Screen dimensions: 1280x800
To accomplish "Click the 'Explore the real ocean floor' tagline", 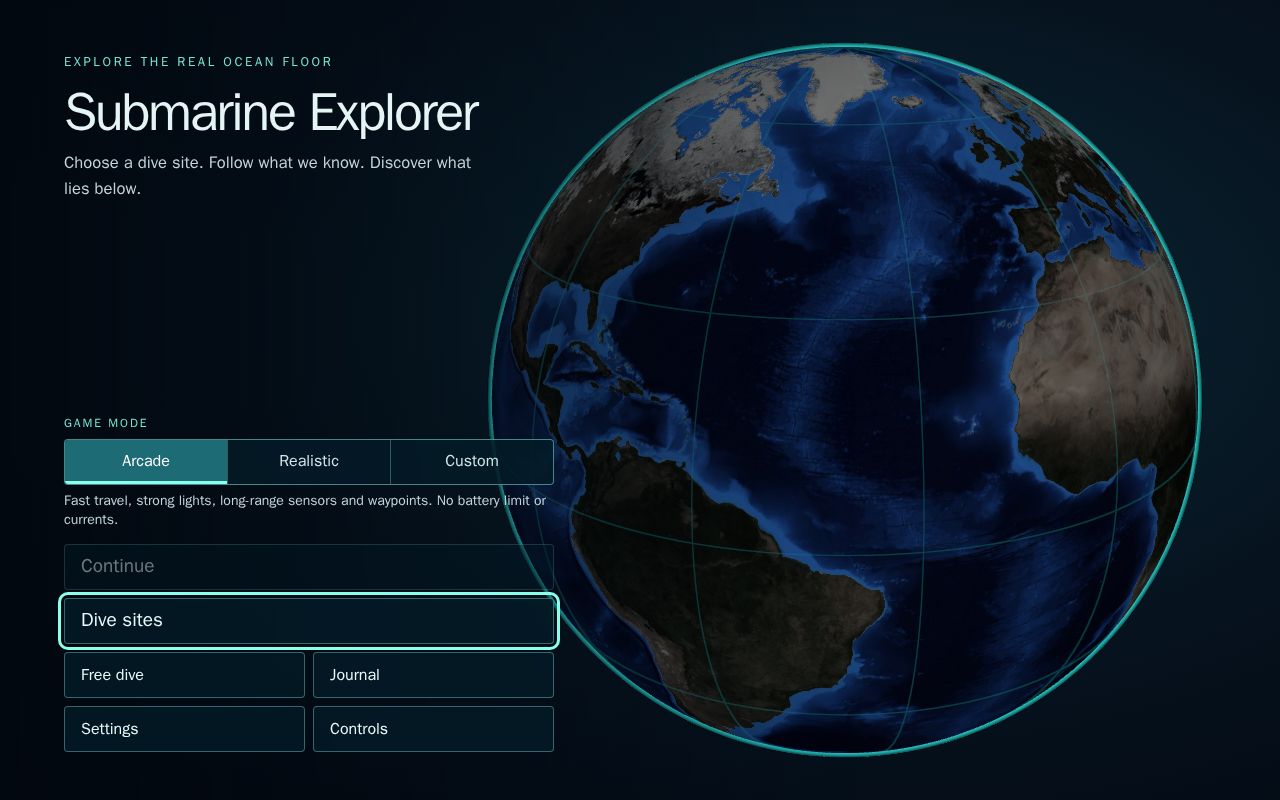I will click(198, 62).
